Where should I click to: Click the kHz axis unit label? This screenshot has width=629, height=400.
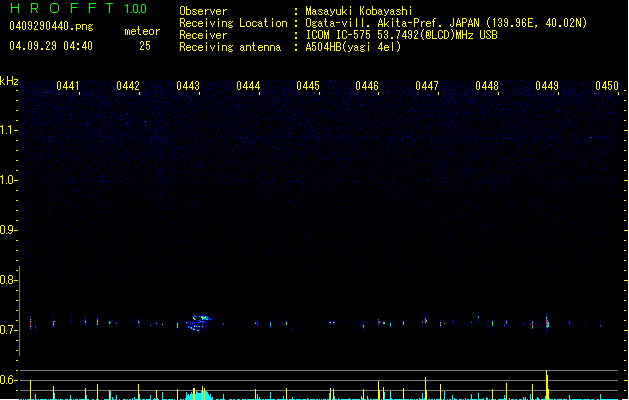(9, 81)
